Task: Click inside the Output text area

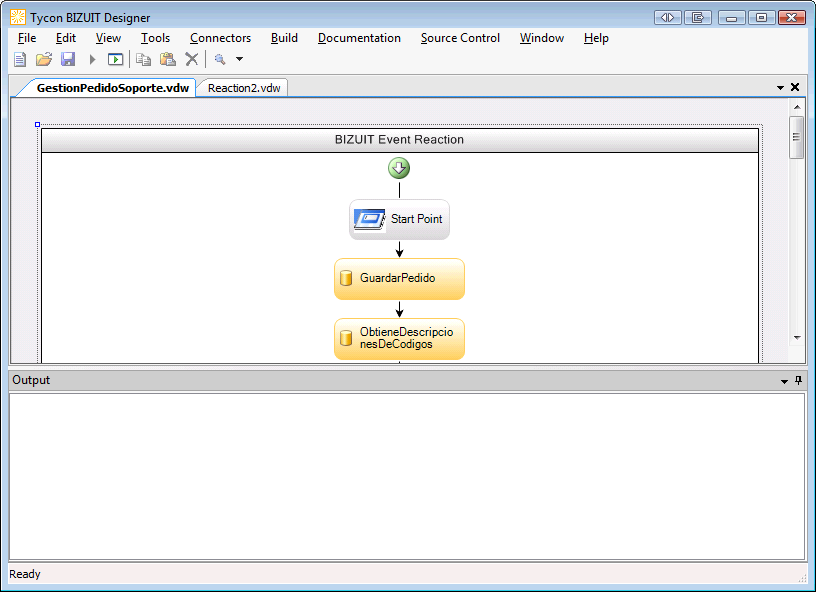Action: pyautogui.click(x=407, y=477)
